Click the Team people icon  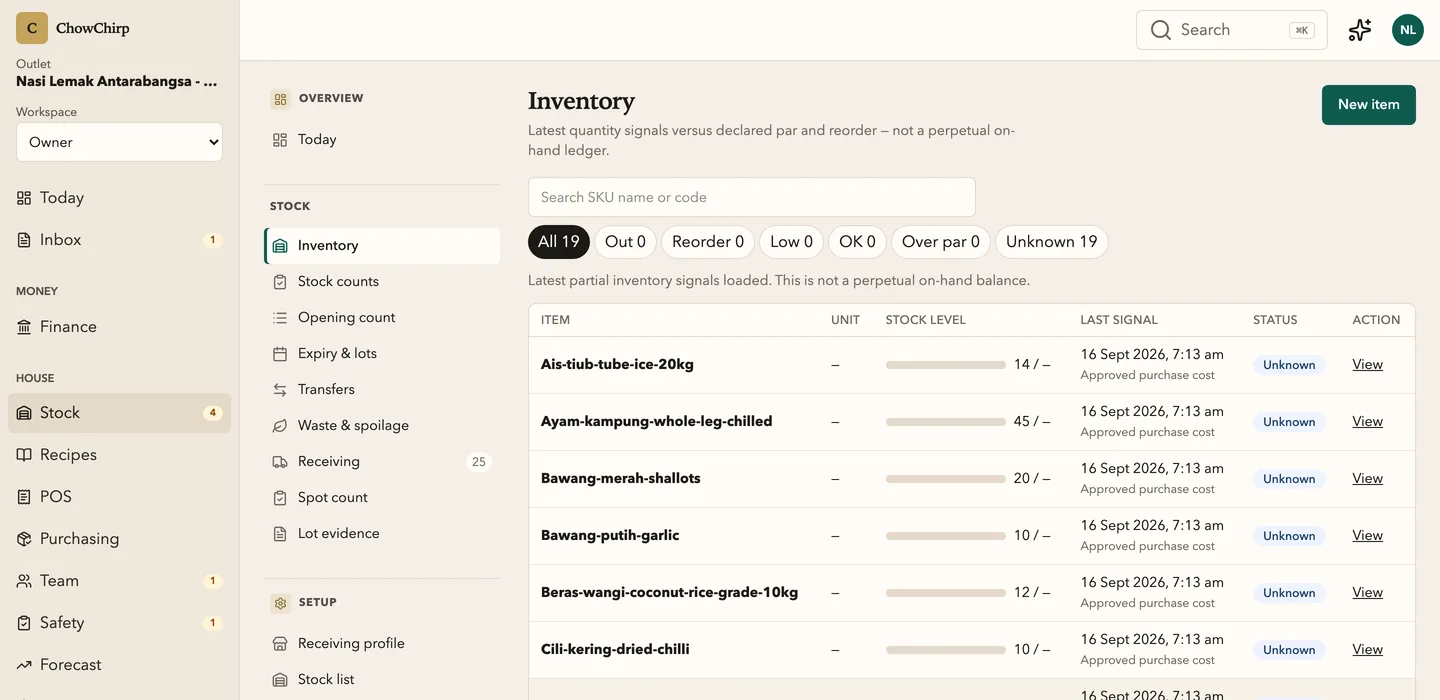(24, 581)
